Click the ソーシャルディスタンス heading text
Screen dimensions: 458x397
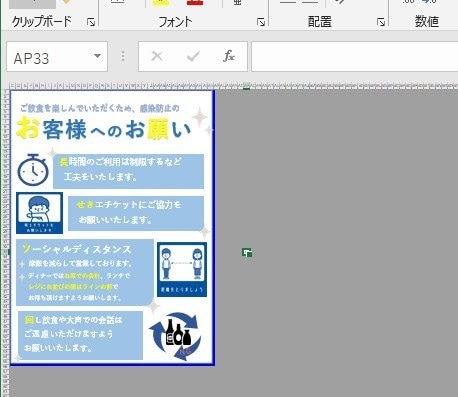pyautogui.click(x=77, y=249)
